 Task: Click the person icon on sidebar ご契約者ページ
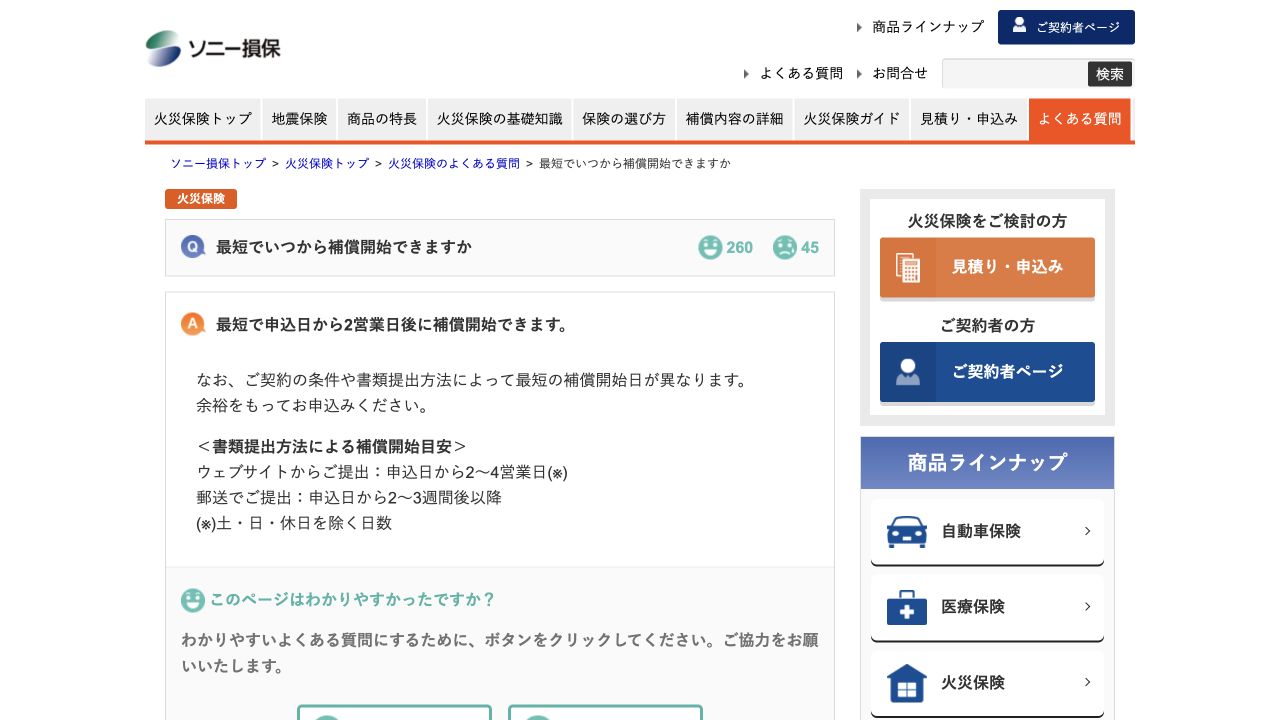[908, 372]
